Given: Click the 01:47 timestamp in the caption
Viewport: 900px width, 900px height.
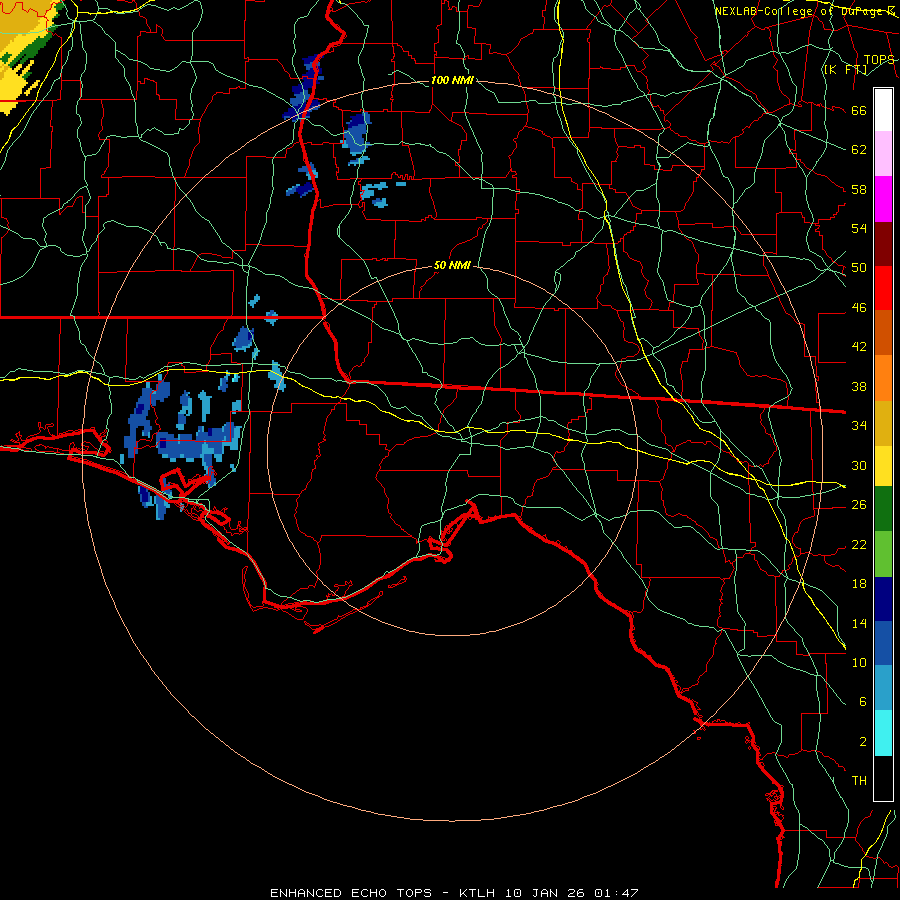Looking at the screenshot, I should coord(616,893).
